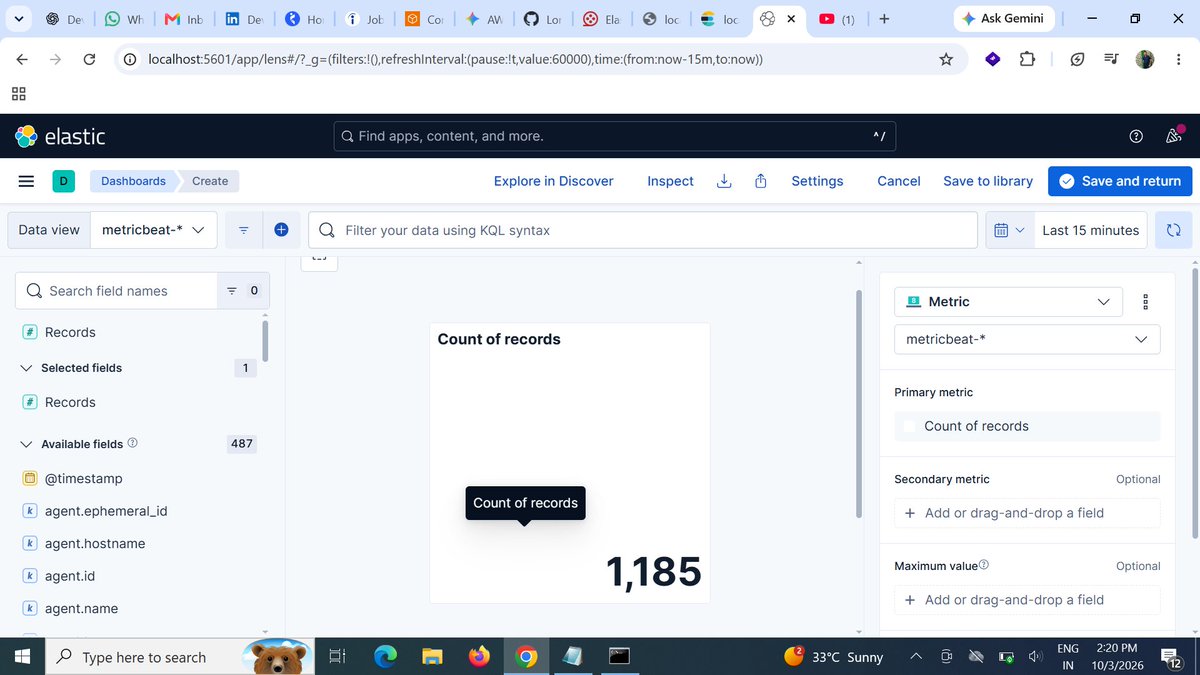This screenshot has height=675, width=1200.
Task: Click the Find apps, content search bar
Action: [x=615, y=136]
